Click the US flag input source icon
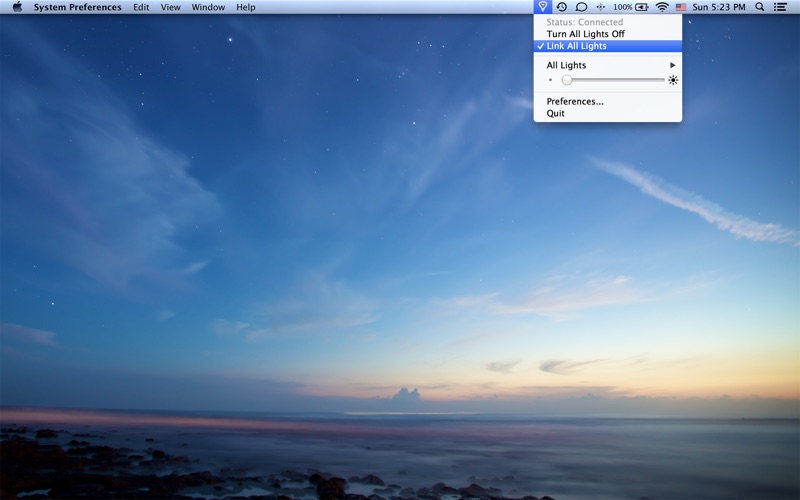This screenshot has width=800, height=500. point(681,7)
